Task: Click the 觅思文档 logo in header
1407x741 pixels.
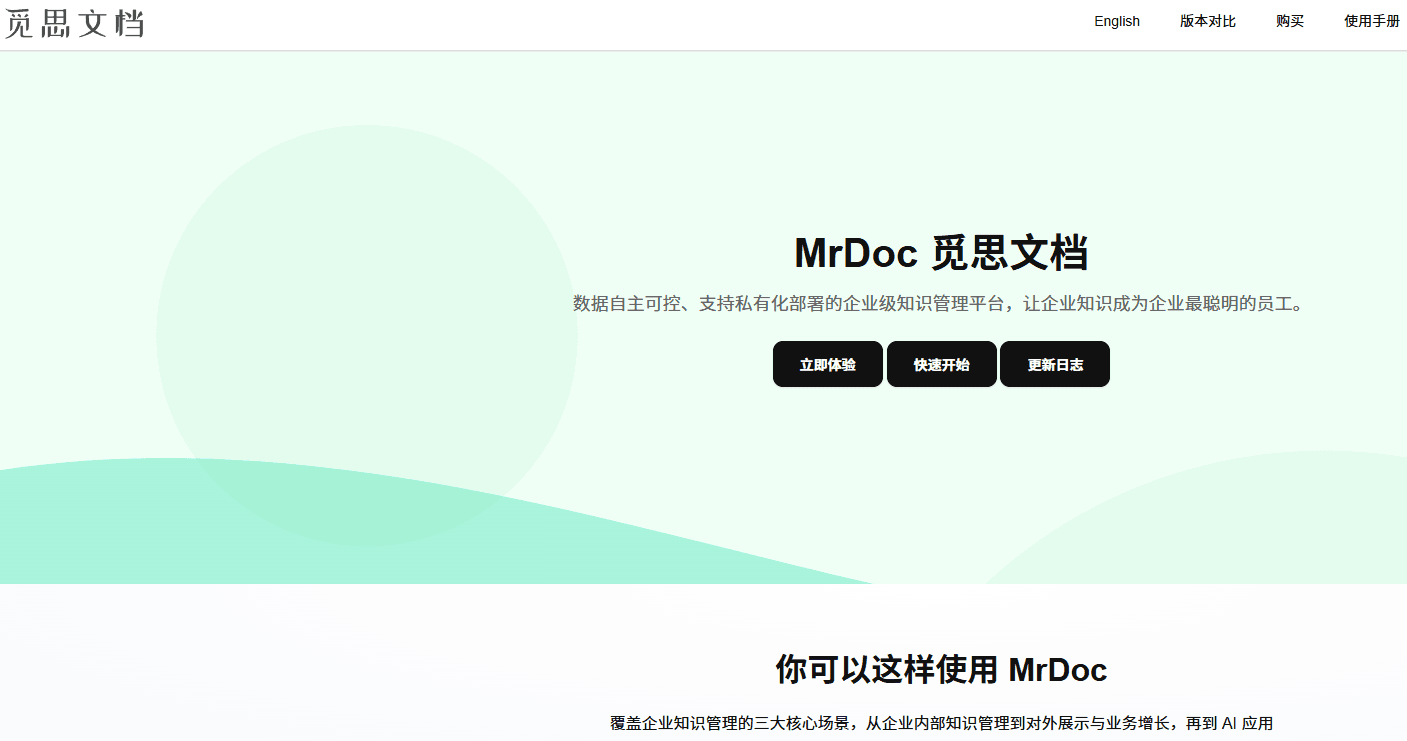Action: pos(74,22)
